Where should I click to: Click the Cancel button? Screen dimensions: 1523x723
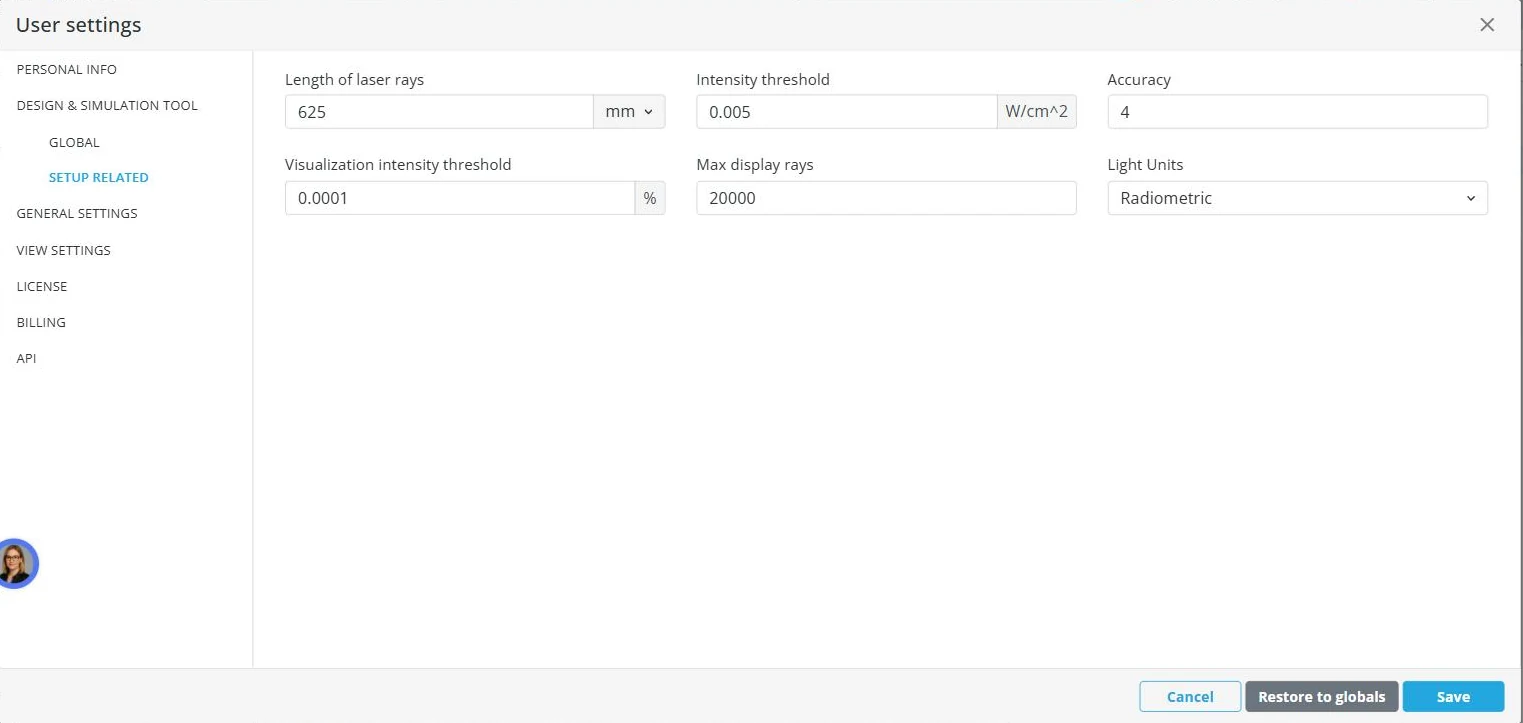[1190, 697]
